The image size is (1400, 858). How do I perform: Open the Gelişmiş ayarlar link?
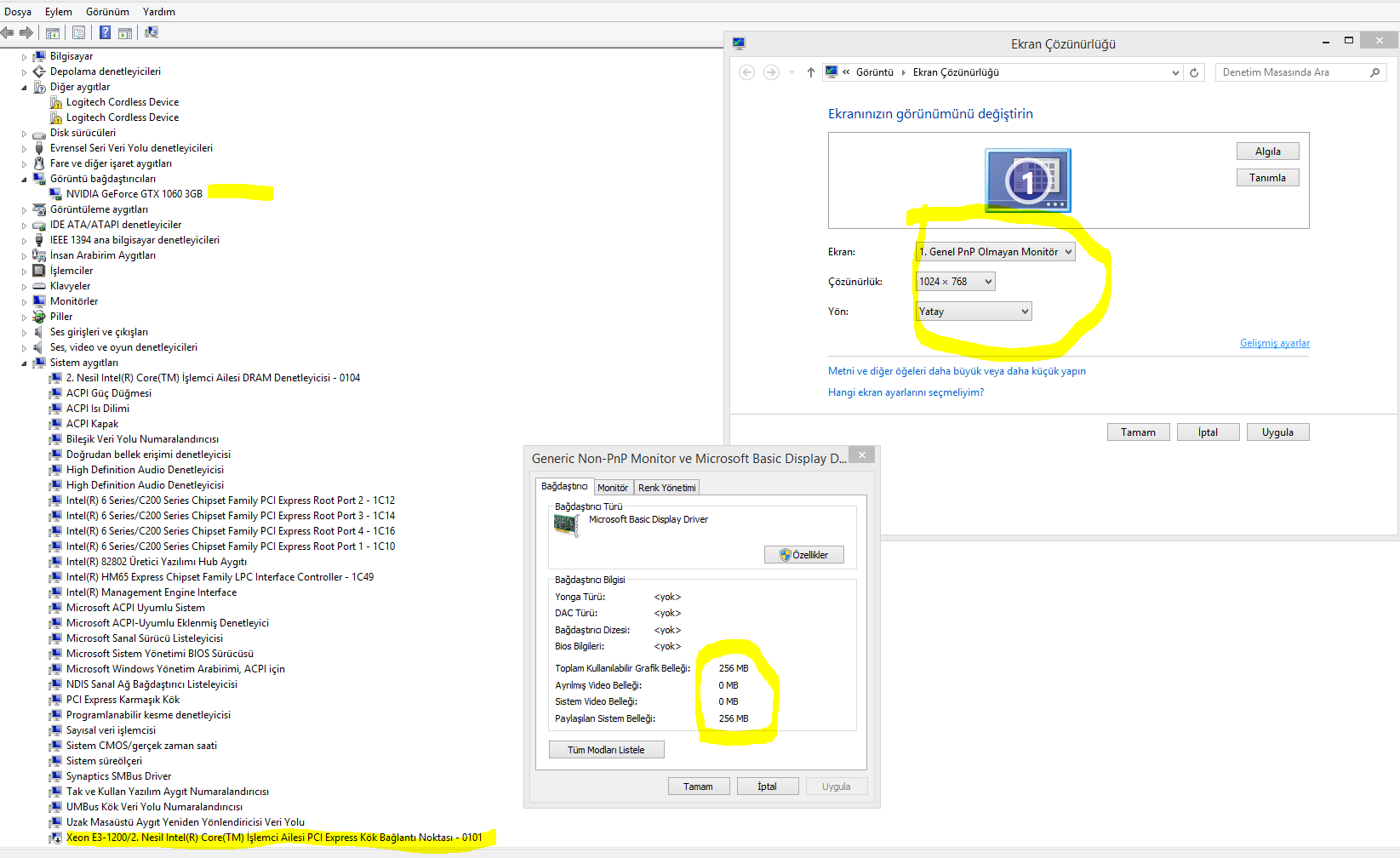[1274, 343]
